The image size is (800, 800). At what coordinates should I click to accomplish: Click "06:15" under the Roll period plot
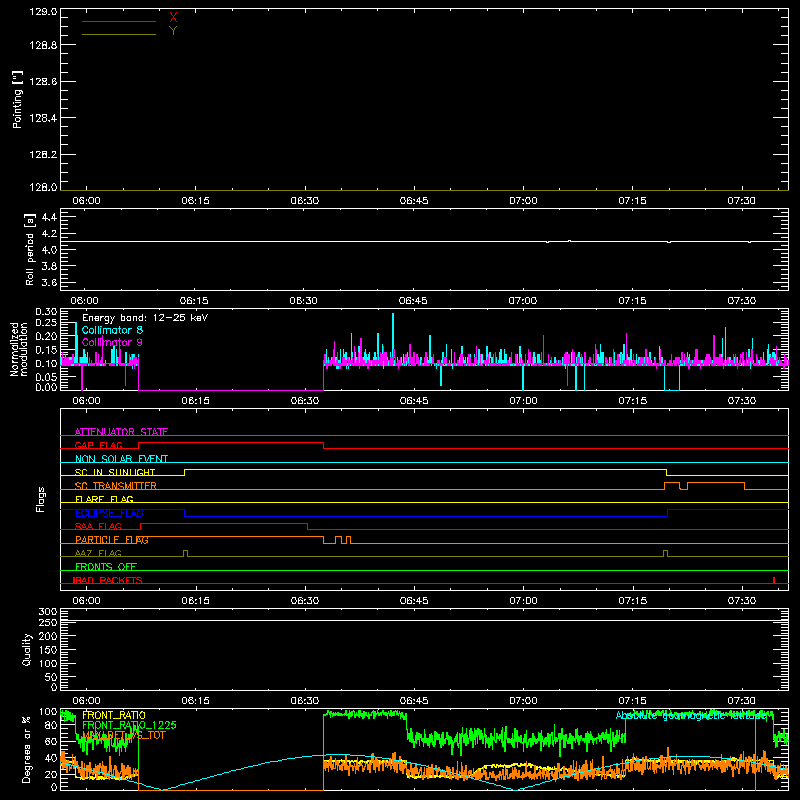pos(194,301)
